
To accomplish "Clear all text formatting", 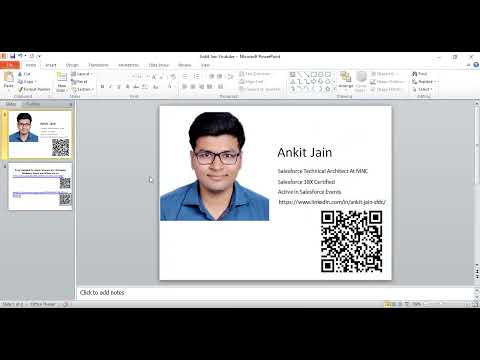I will [x=173, y=77].
